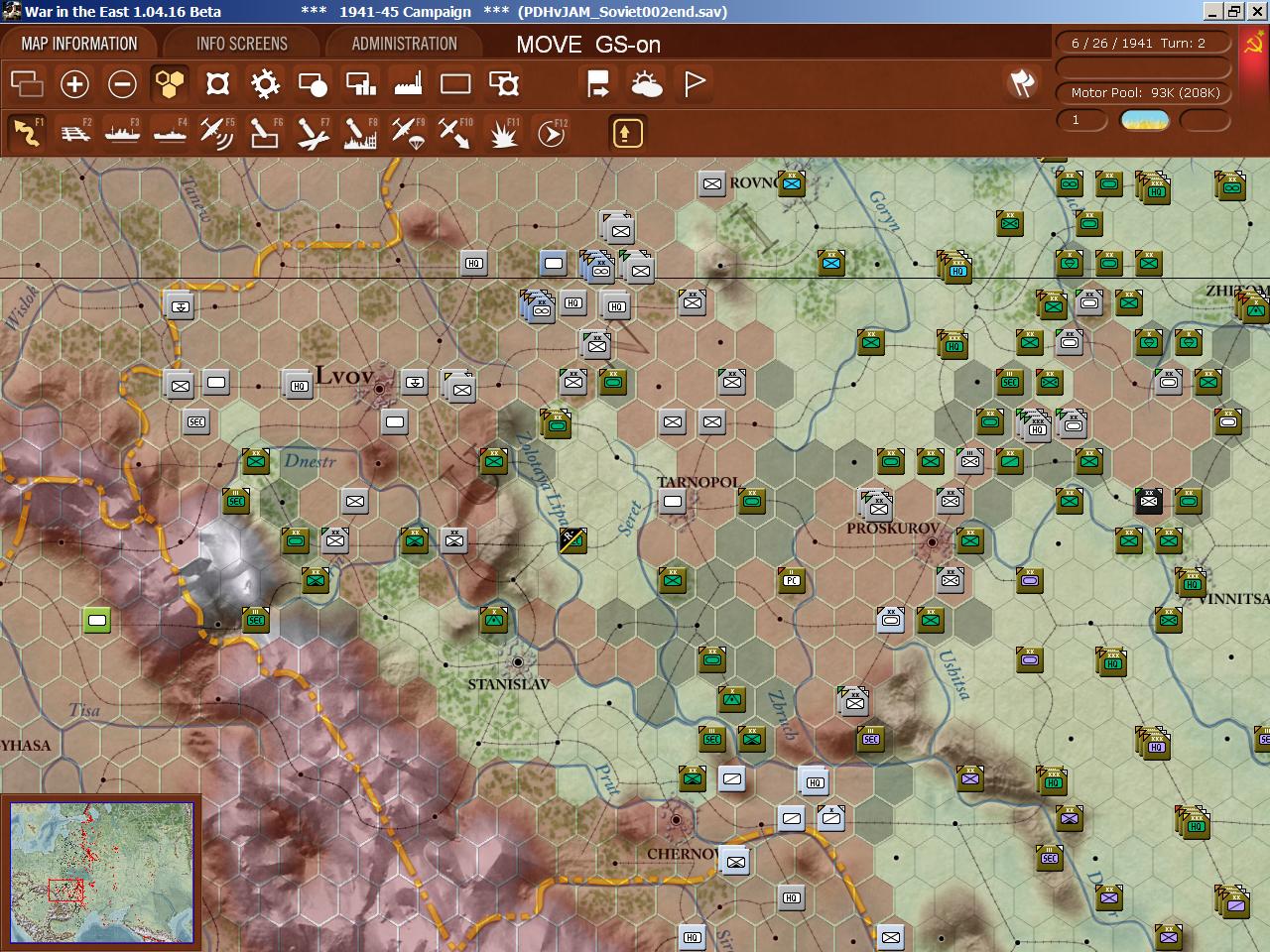Open the MAP INFORMATION tab
1270x952 pixels.
(x=79, y=44)
